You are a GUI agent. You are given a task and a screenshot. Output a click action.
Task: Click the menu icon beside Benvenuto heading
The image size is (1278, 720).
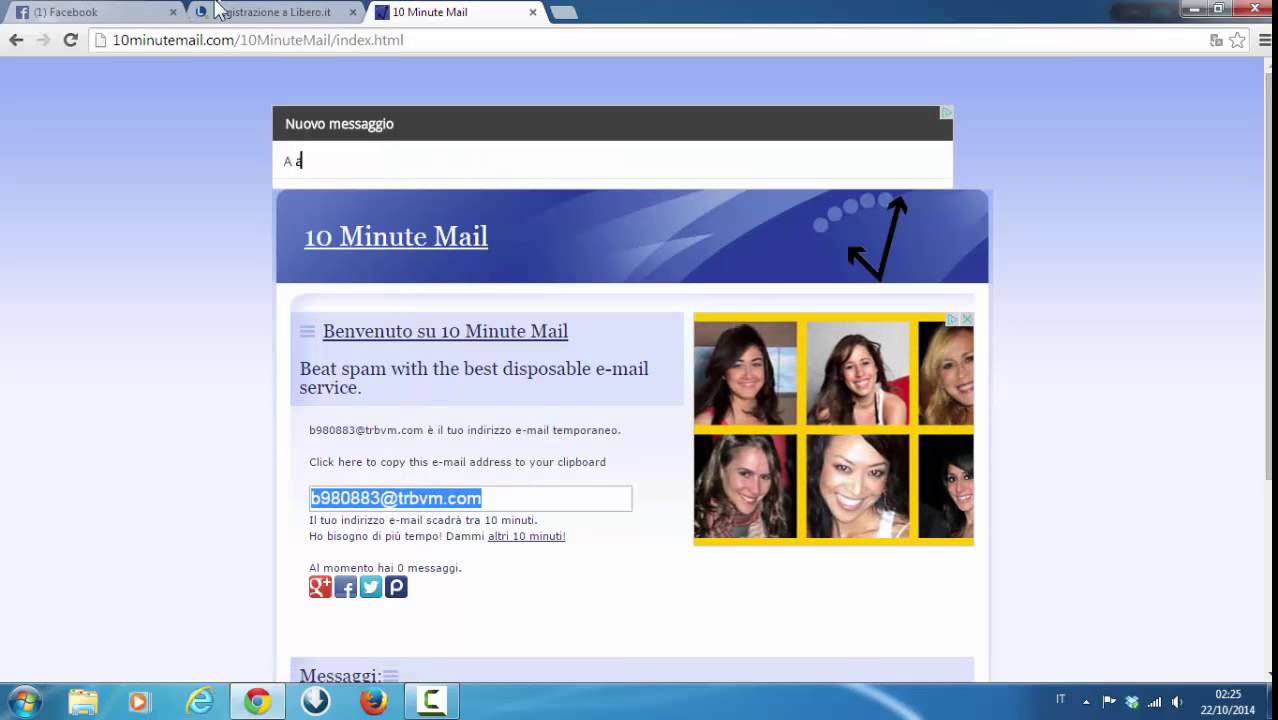[x=307, y=332]
